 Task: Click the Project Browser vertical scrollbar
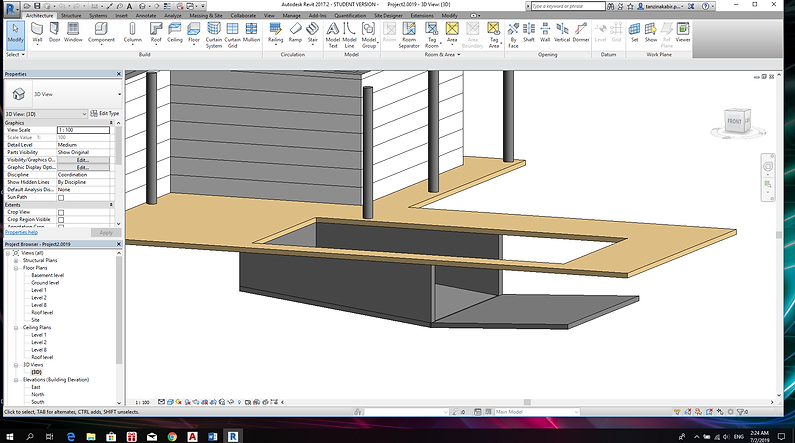119,309
